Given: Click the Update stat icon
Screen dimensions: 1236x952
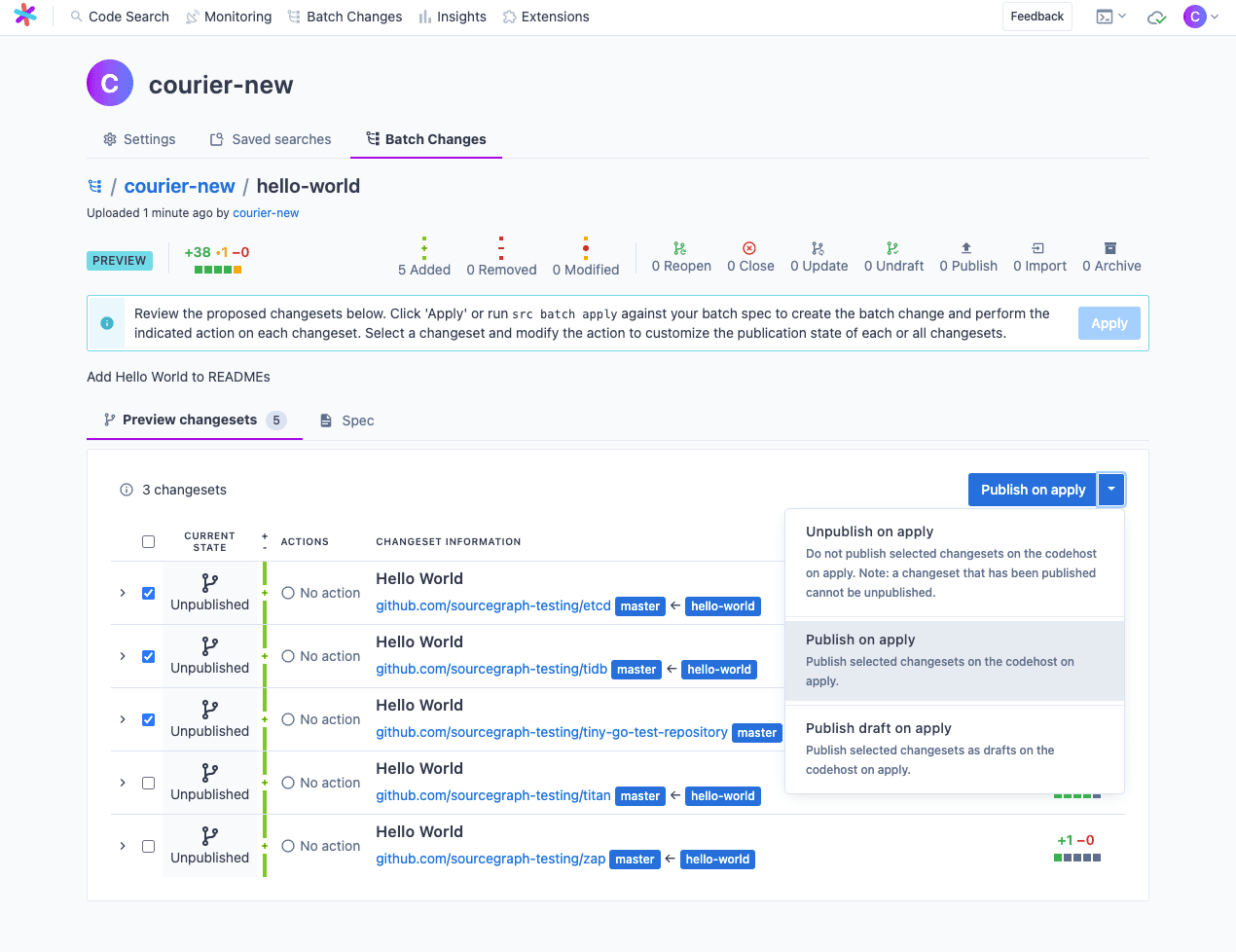Looking at the screenshot, I should pyautogui.click(x=818, y=248).
